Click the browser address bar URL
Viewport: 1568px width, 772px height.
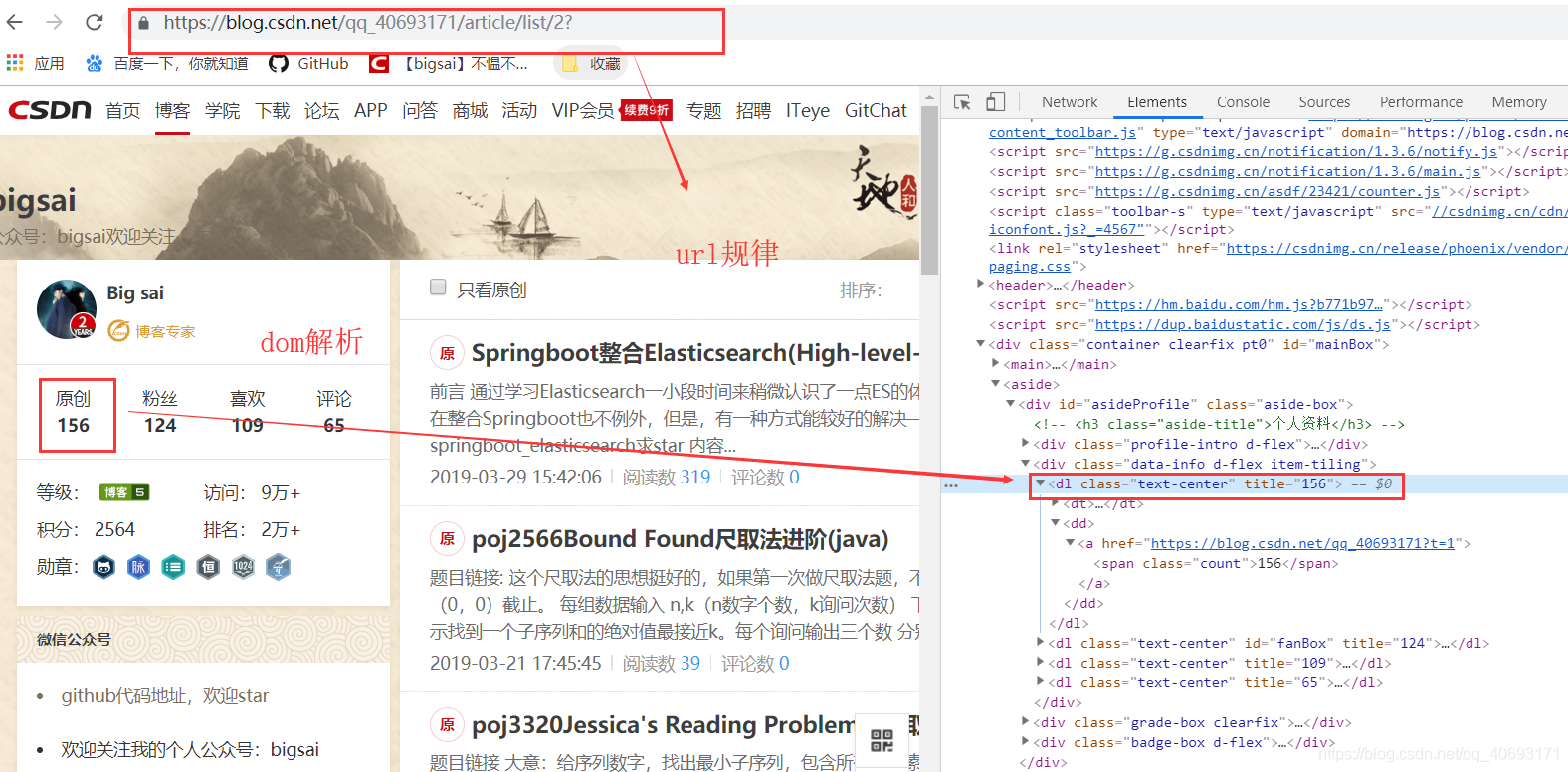(368, 22)
